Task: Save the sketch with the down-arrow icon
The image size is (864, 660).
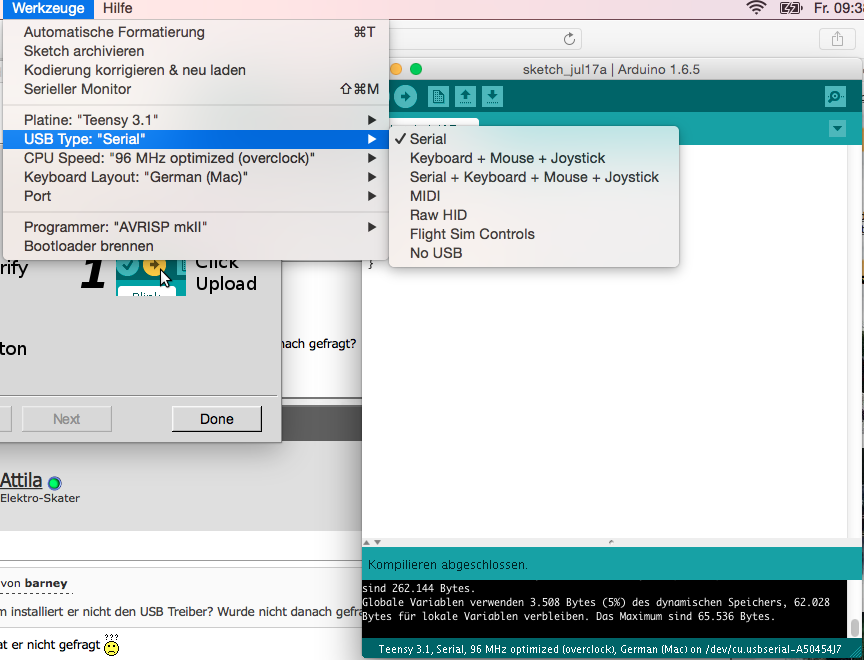Action: pyautogui.click(x=492, y=97)
